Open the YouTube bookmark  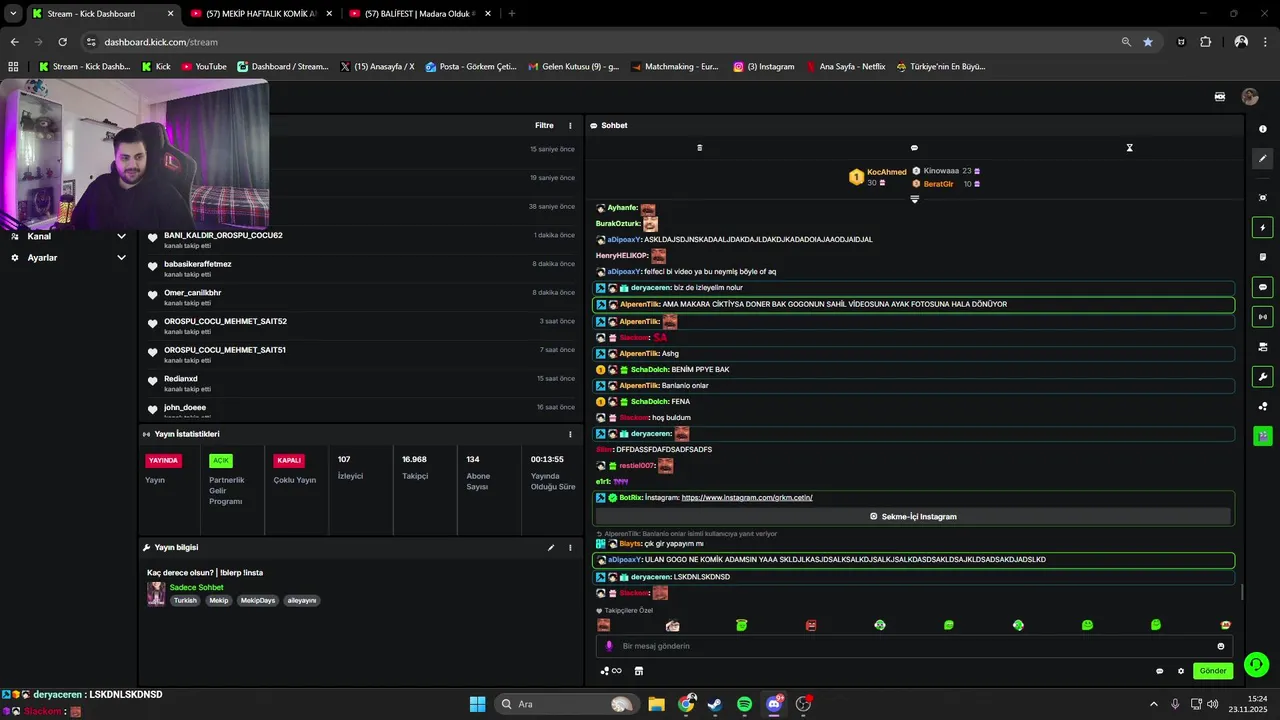203,67
